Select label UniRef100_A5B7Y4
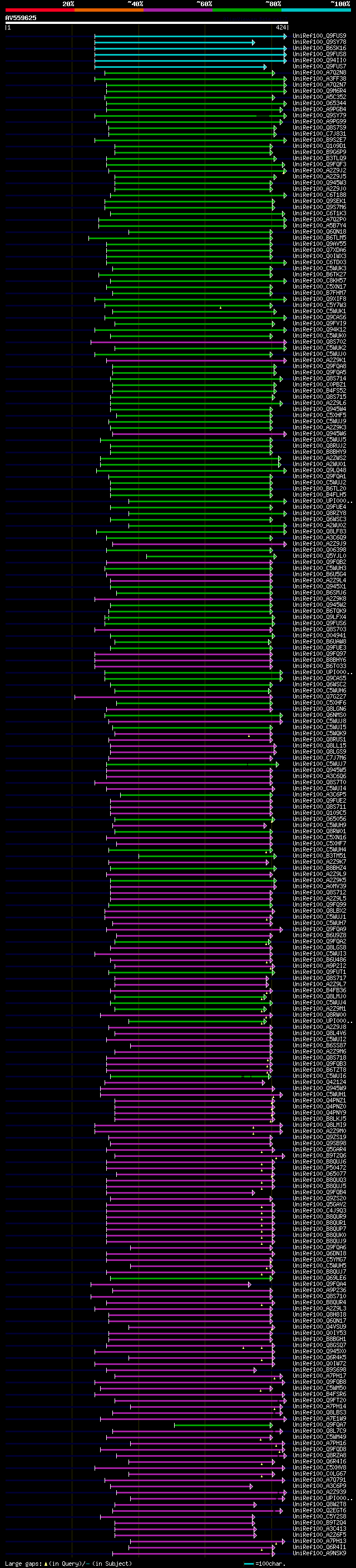The height and width of the screenshot is (1568, 356). pyautogui.click(x=319, y=226)
